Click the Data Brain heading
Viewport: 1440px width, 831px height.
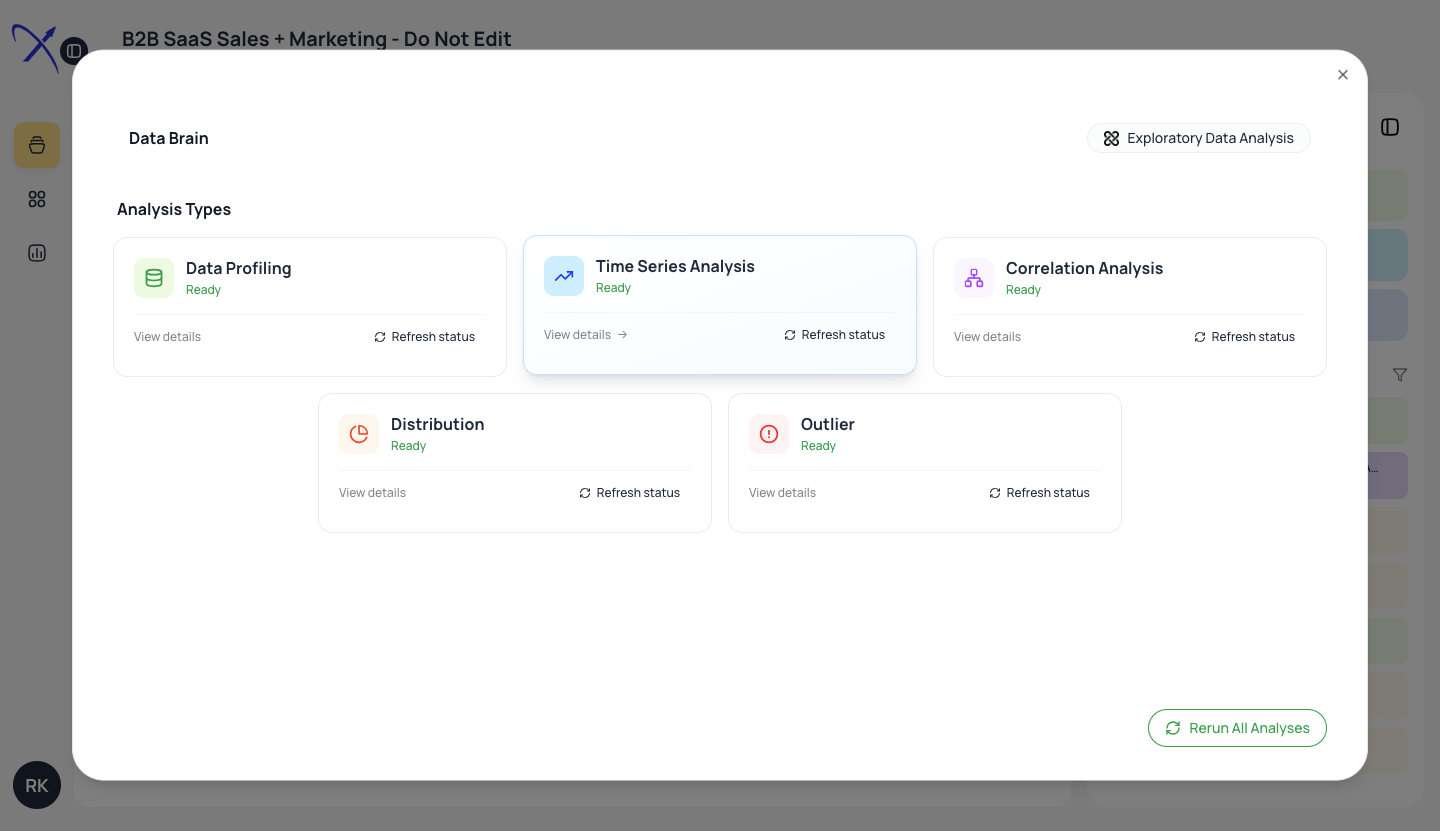pos(168,138)
